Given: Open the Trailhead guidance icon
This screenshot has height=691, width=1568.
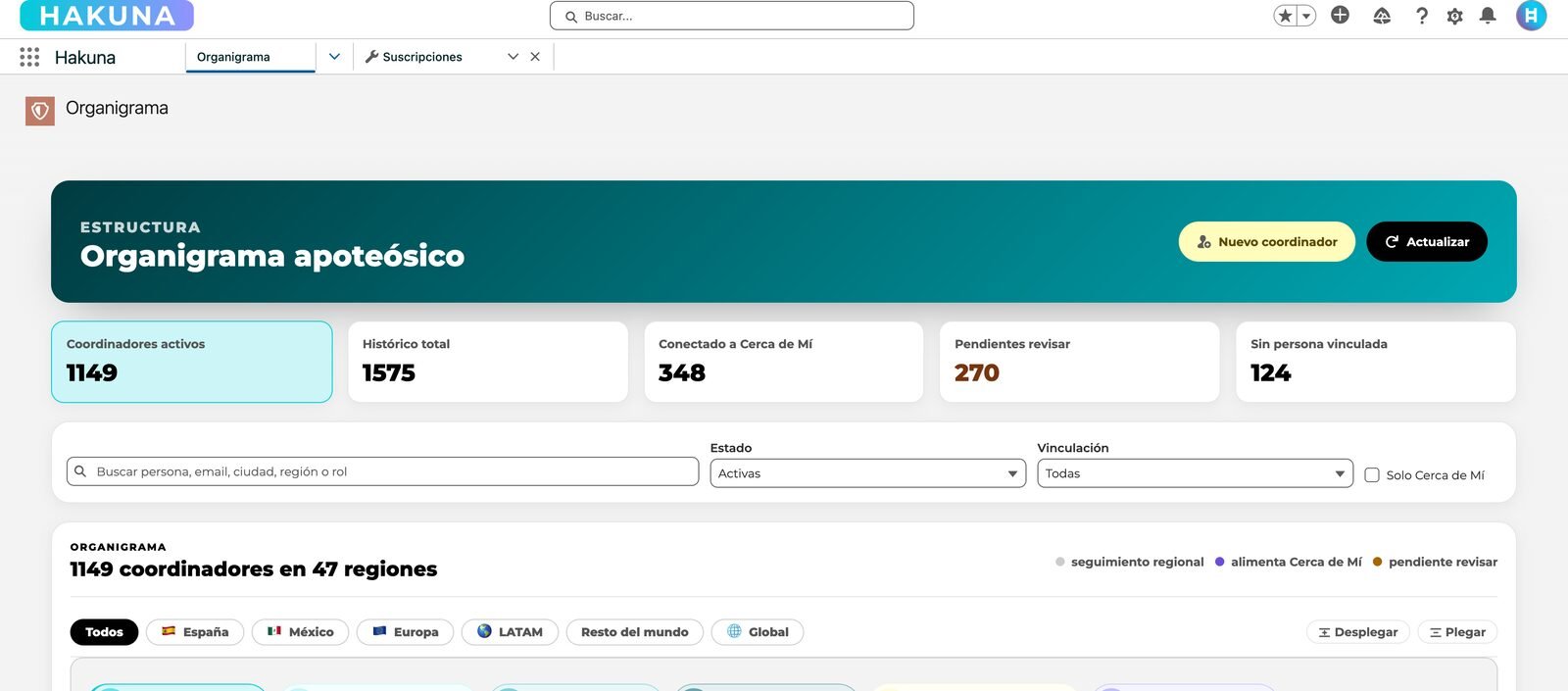Looking at the screenshot, I should click(1382, 16).
